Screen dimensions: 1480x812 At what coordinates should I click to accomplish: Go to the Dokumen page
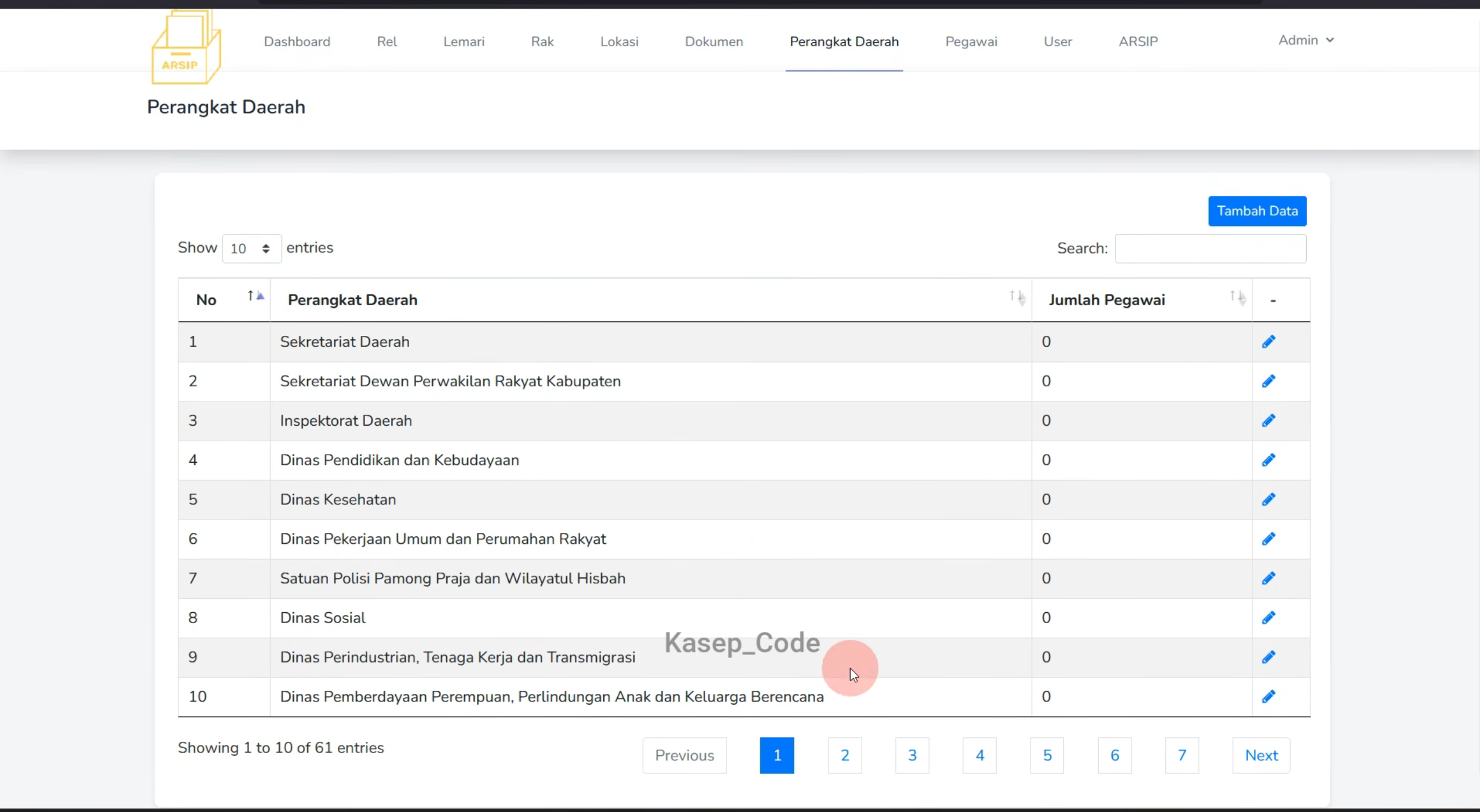[x=714, y=42]
